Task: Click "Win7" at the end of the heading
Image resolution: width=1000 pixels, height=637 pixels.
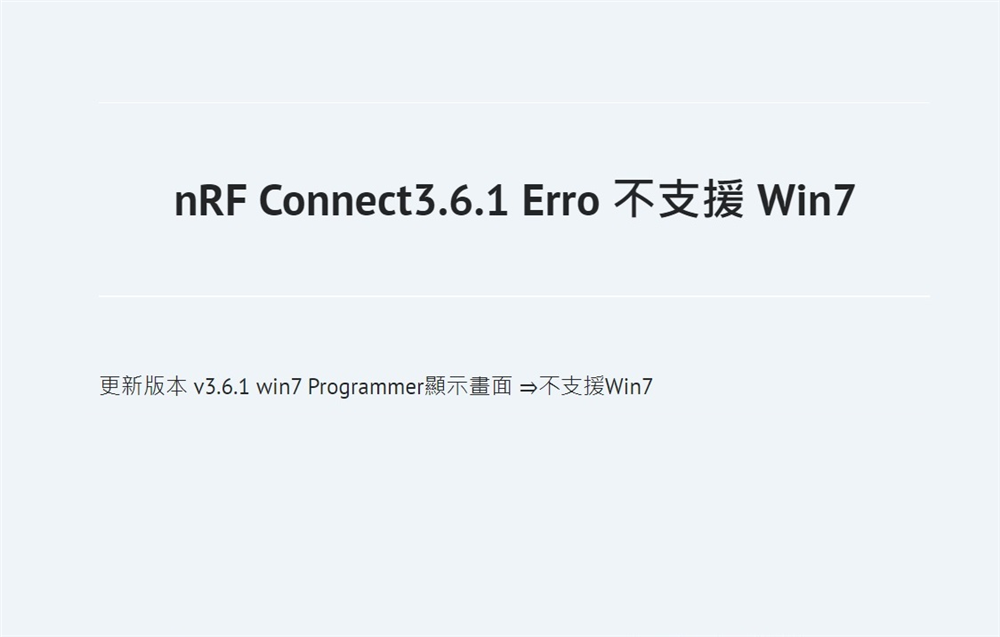Action: click(x=805, y=200)
